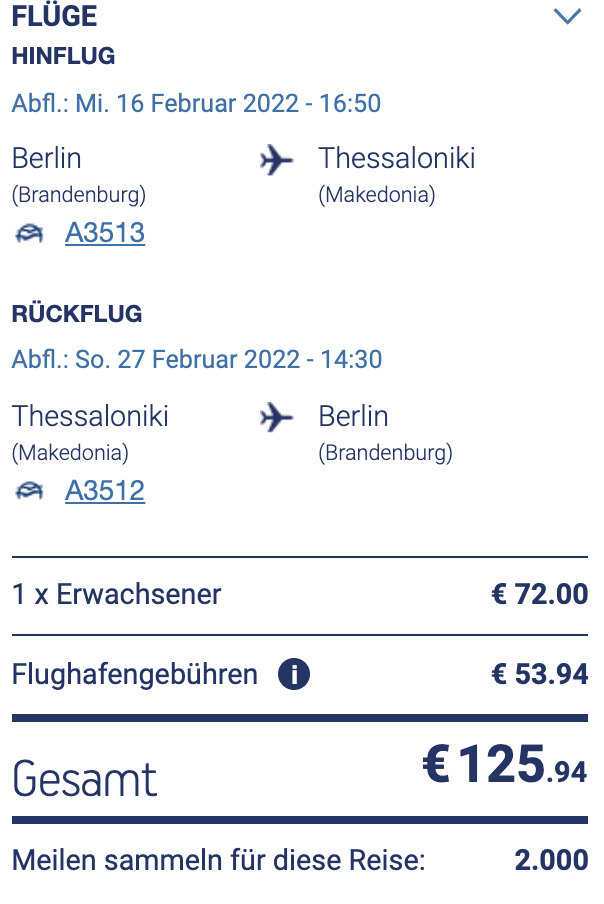Click the airport fees amount € 53.94
Image resolution: width=604 pixels, height=904 pixels.
[539, 674]
